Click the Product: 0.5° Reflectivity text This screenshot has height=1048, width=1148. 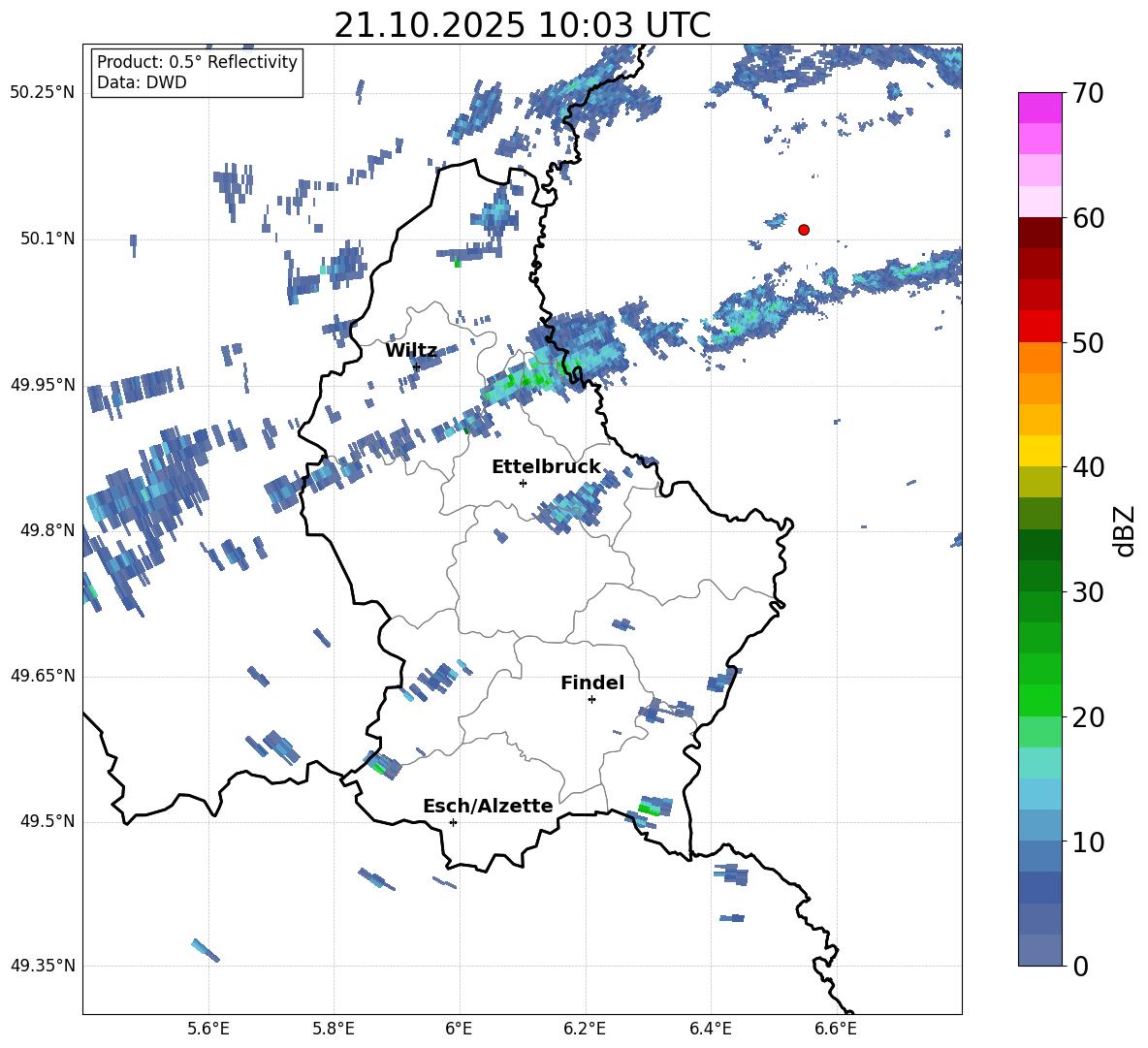coord(197,61)
